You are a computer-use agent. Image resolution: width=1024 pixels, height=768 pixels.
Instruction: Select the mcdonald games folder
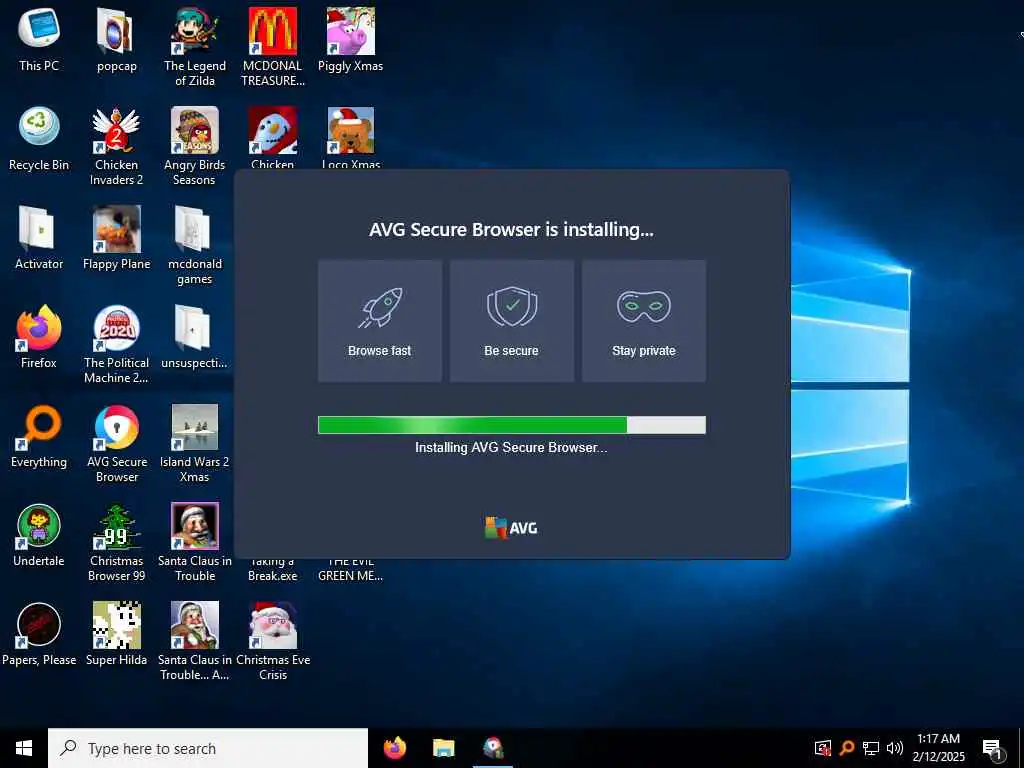(x=195, y=245)
